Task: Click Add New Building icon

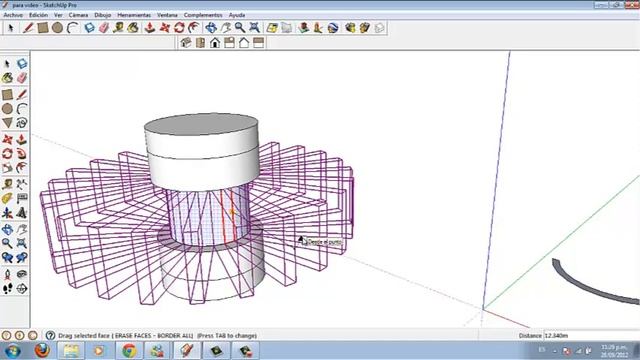Action: [303, 28]
